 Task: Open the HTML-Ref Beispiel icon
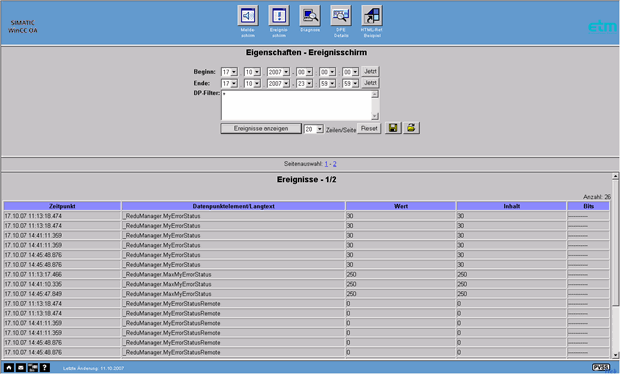[372, 16]
